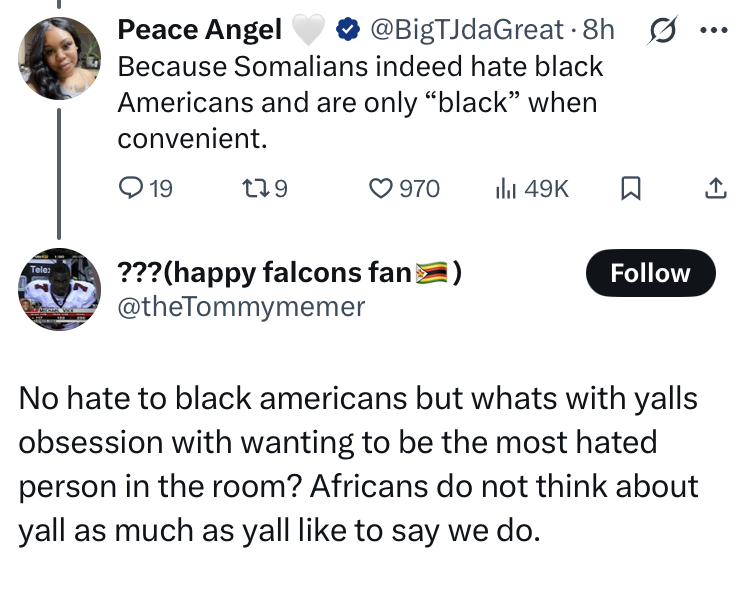Click the reply text starting "No hate to"
Viewport: 750px width, 591px height.
(x=358, y=464)
